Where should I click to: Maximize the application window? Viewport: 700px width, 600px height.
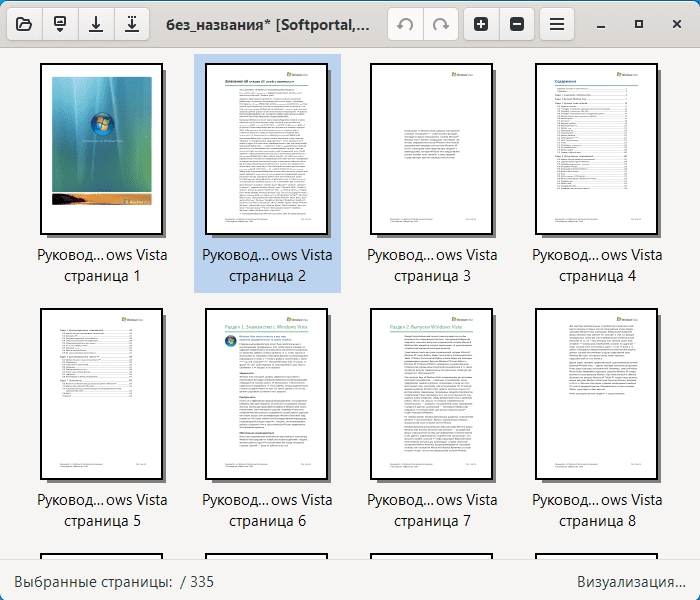639,24
